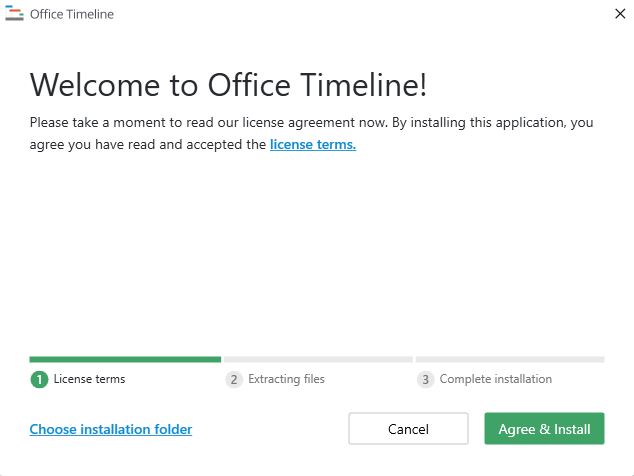
Task: Click the empty title bar area
Action: coord(350,14)
